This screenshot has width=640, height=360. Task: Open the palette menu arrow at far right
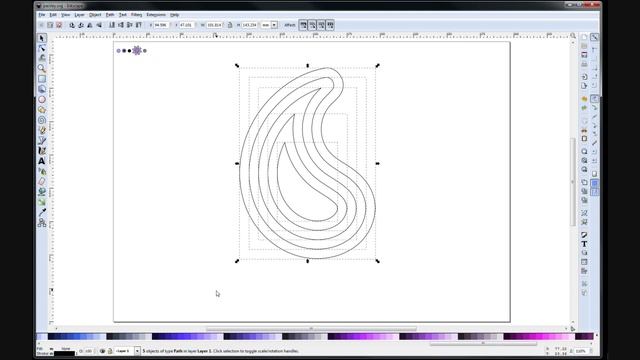click(x=596, y=336)
